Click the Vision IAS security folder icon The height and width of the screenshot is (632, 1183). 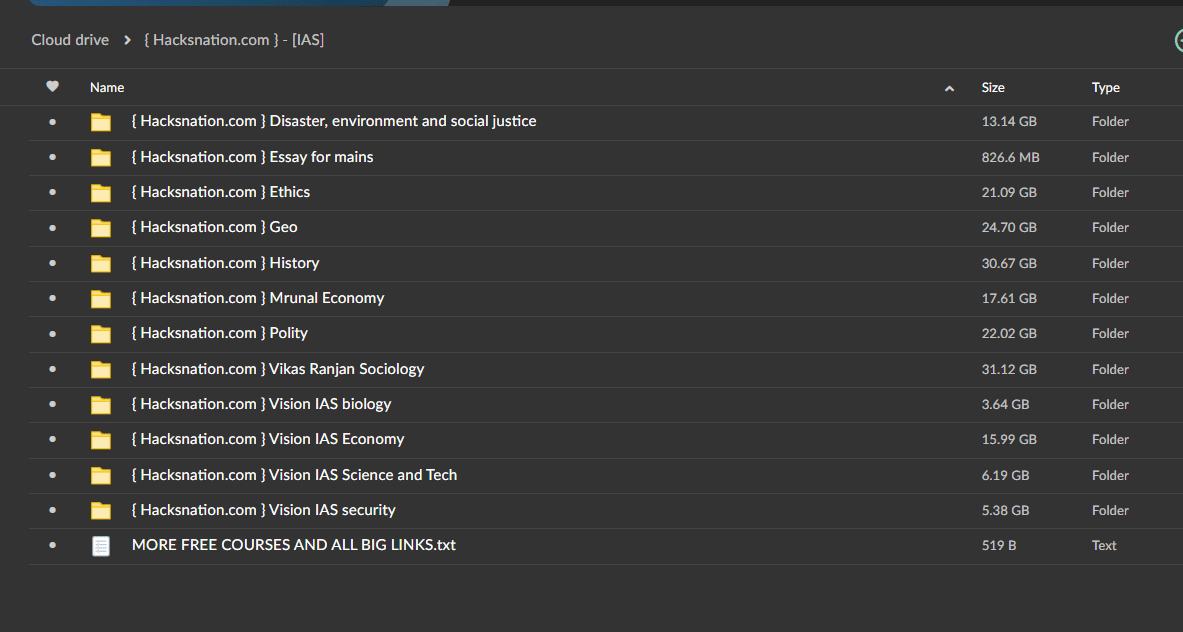click(100, 511)
